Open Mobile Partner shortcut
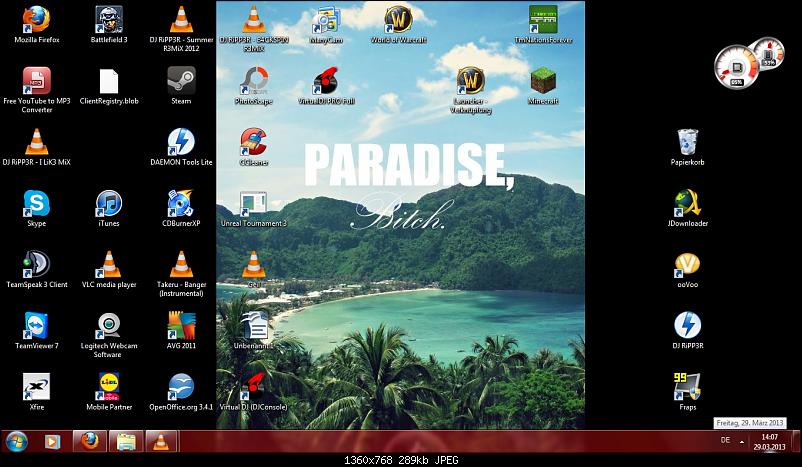802x467 pixels. [108, 387]
